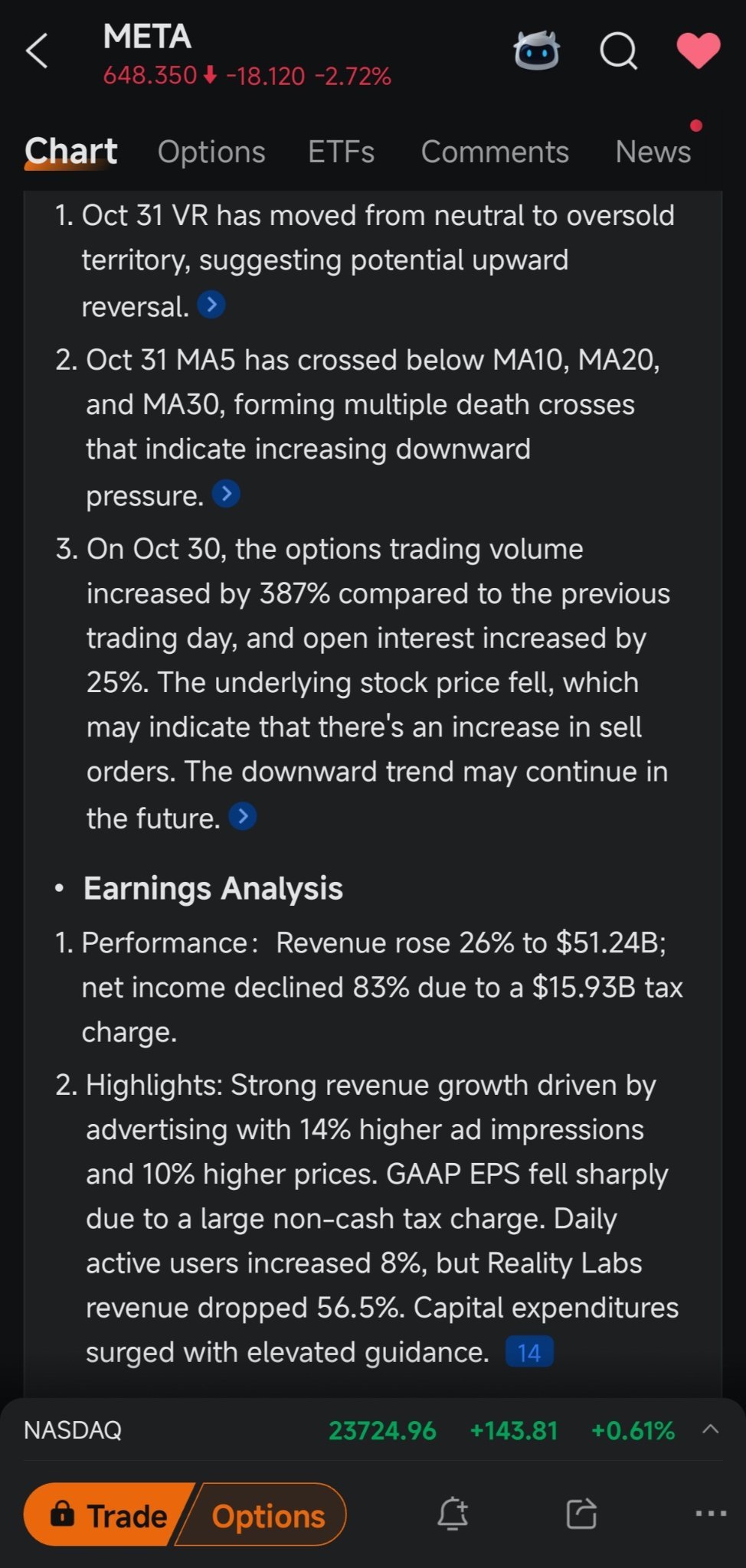Tap the share icon in bottom bar
This screenshot has width=746, height=1568.
tap(581, 1513)
